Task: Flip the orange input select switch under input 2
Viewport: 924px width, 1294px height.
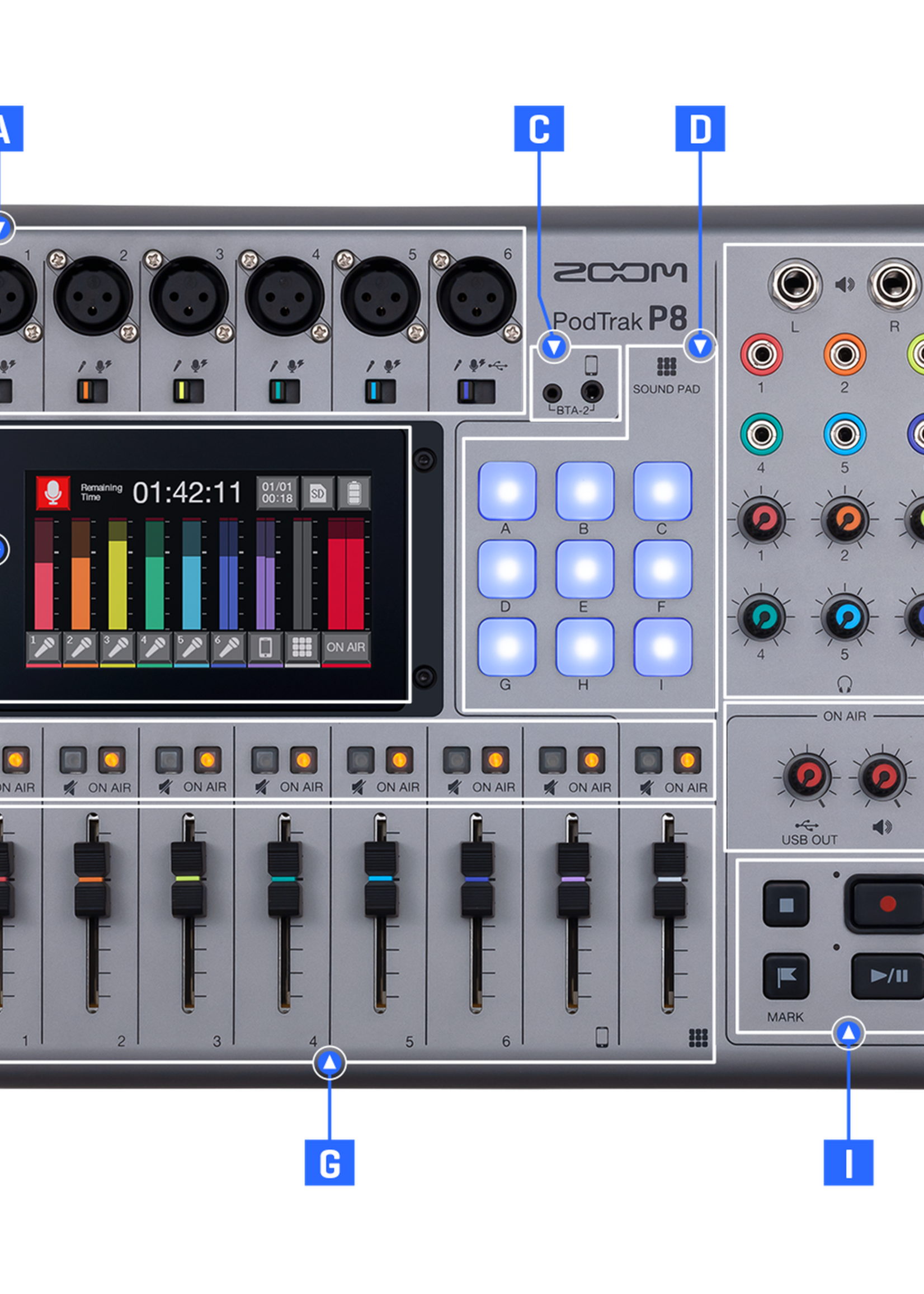Action: pyautogui.click(x=92, y=391)
